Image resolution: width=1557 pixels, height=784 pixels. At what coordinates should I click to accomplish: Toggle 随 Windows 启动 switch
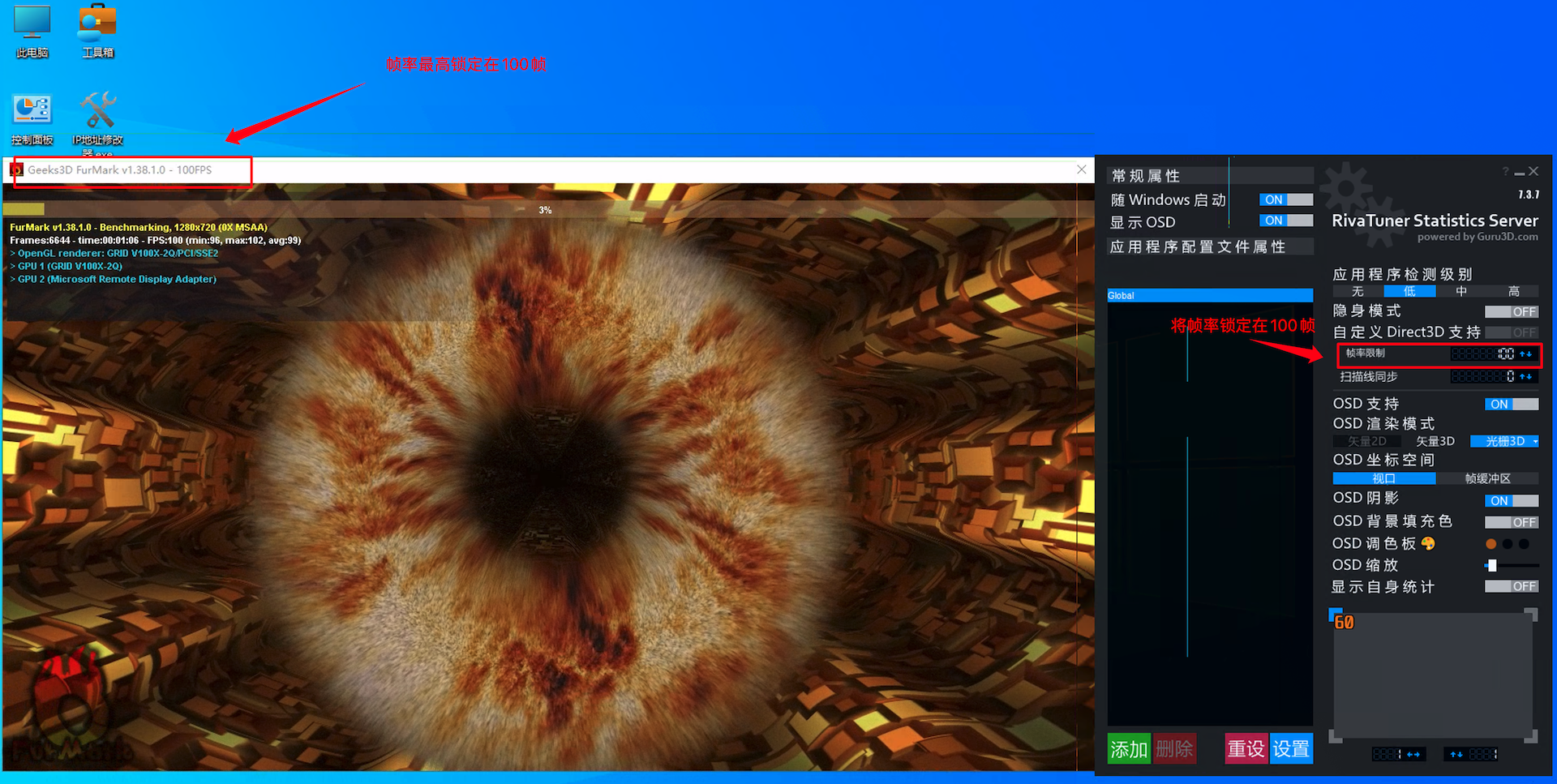pyautogui.click(x=1285, y=199)
